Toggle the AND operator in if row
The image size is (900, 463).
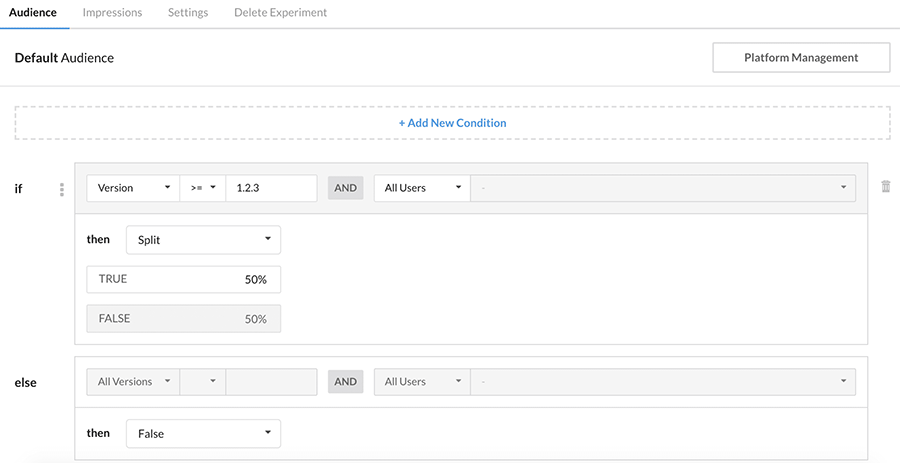[345, 188]
